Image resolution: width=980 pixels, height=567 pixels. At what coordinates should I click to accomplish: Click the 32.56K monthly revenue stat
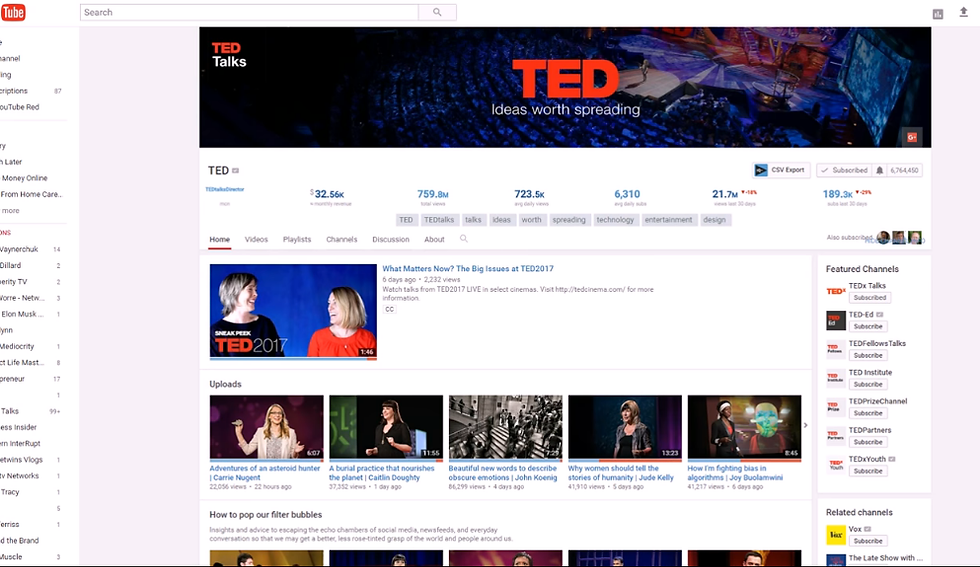pyautogui.click(x=330, y=198)
